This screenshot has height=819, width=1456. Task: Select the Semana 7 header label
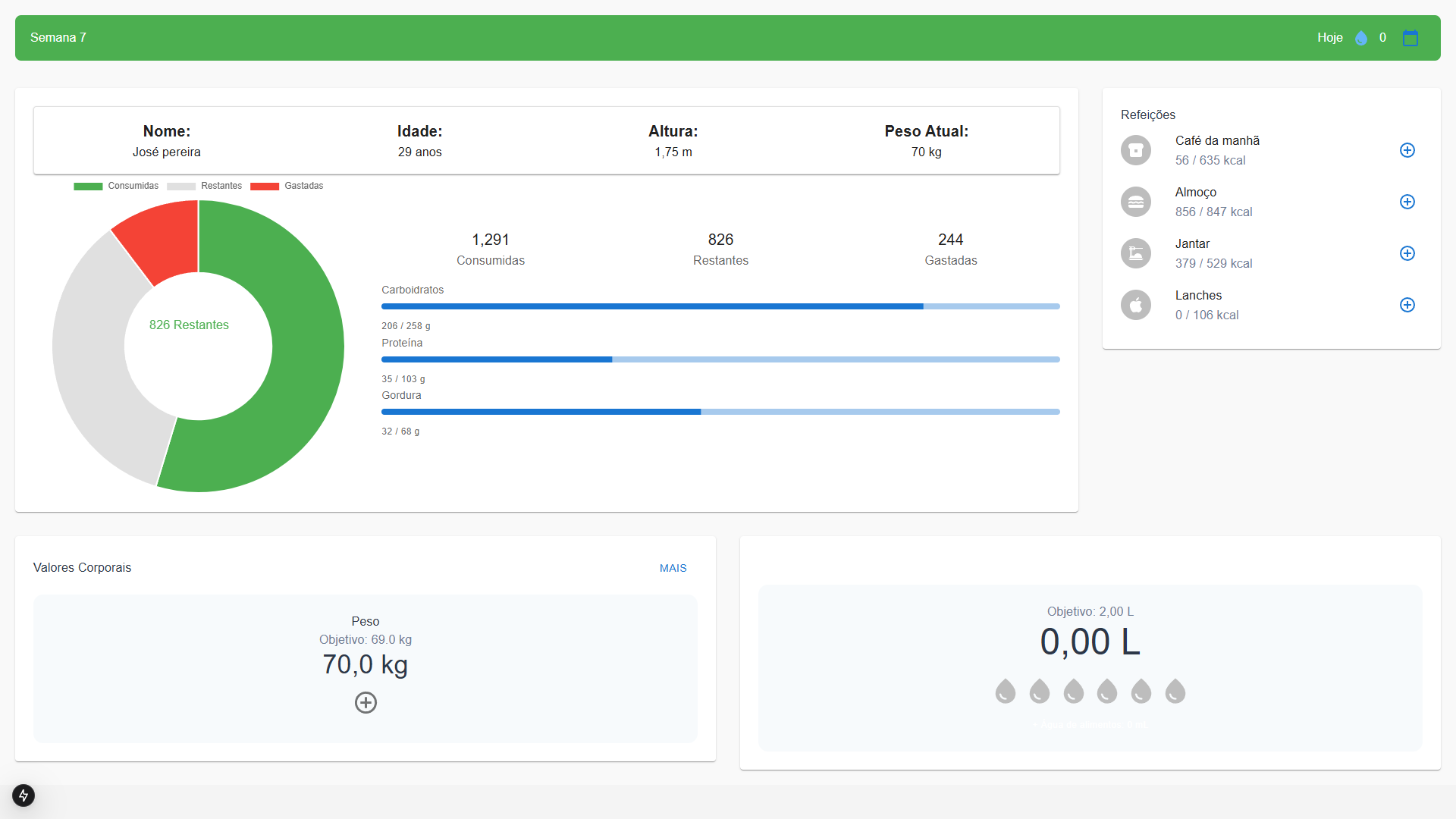(x=58, y=37)
